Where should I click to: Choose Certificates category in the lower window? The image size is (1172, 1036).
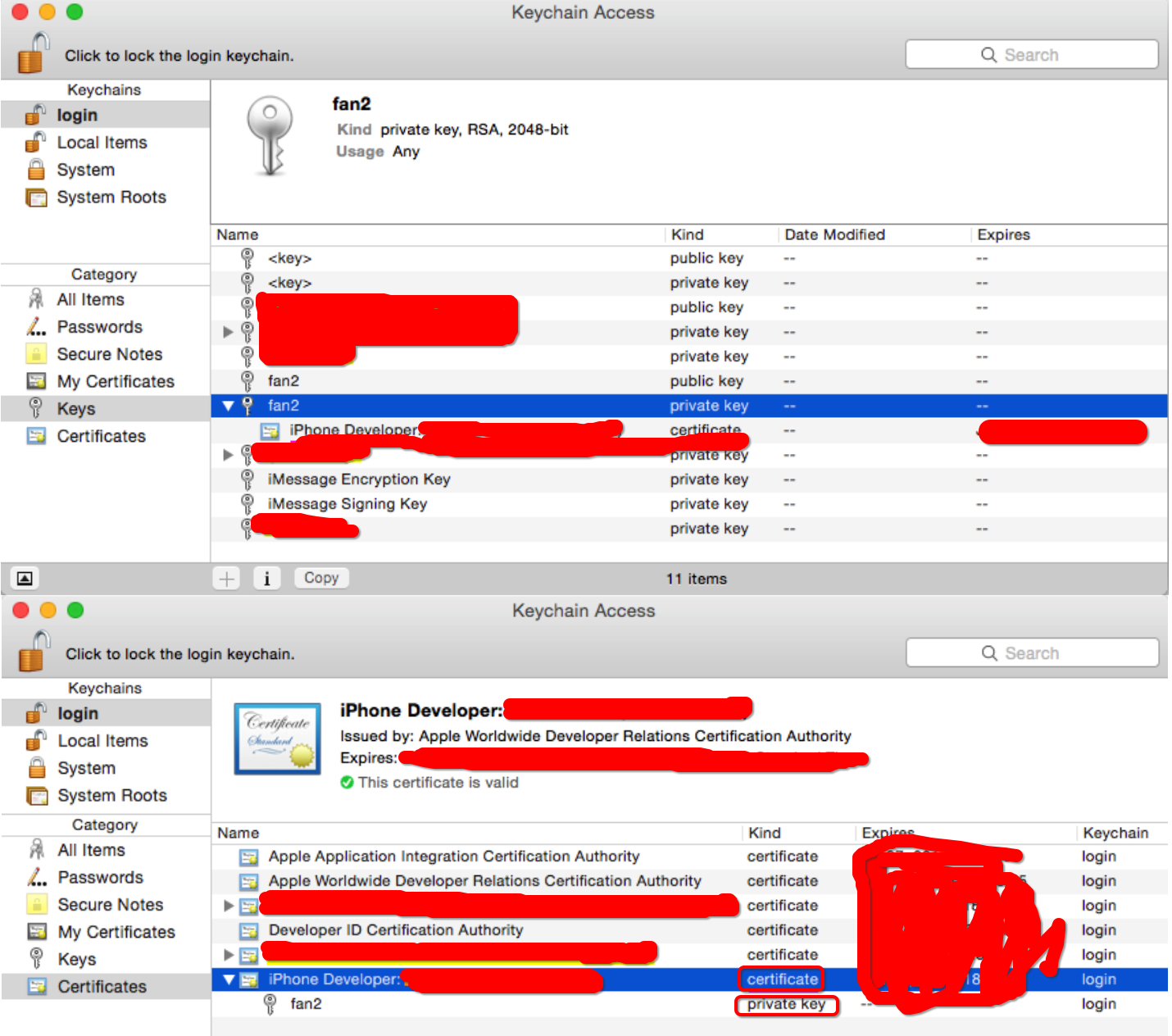point(107,986)
